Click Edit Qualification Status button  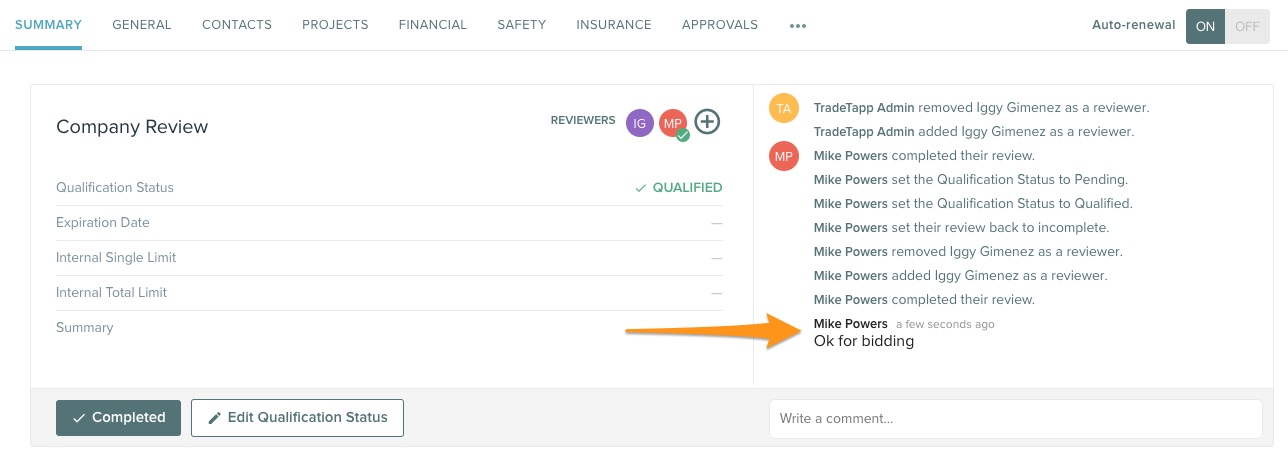(x=297, y=418)
